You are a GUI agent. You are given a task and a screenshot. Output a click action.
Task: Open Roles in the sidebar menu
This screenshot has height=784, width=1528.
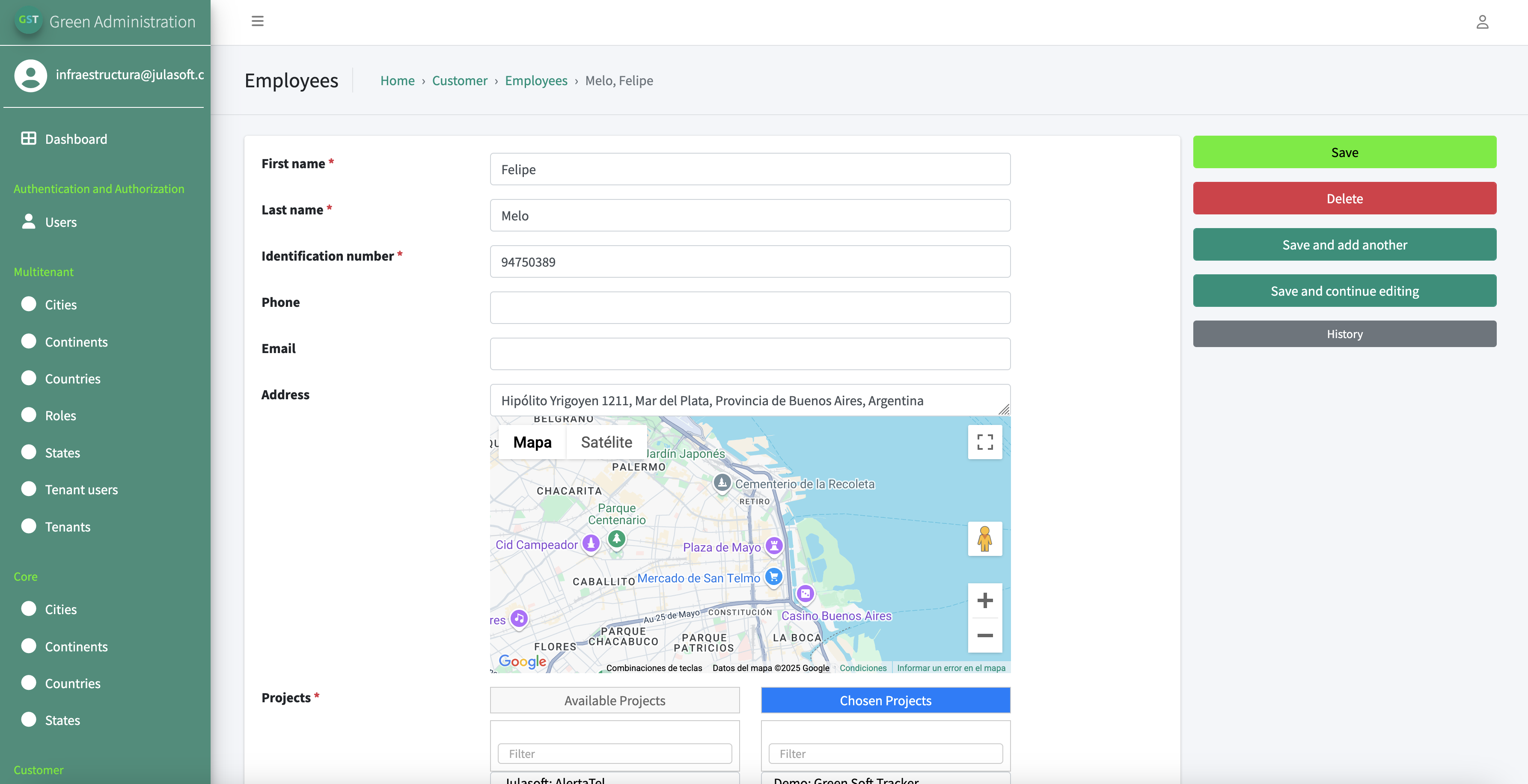click(x=60, y=415)
